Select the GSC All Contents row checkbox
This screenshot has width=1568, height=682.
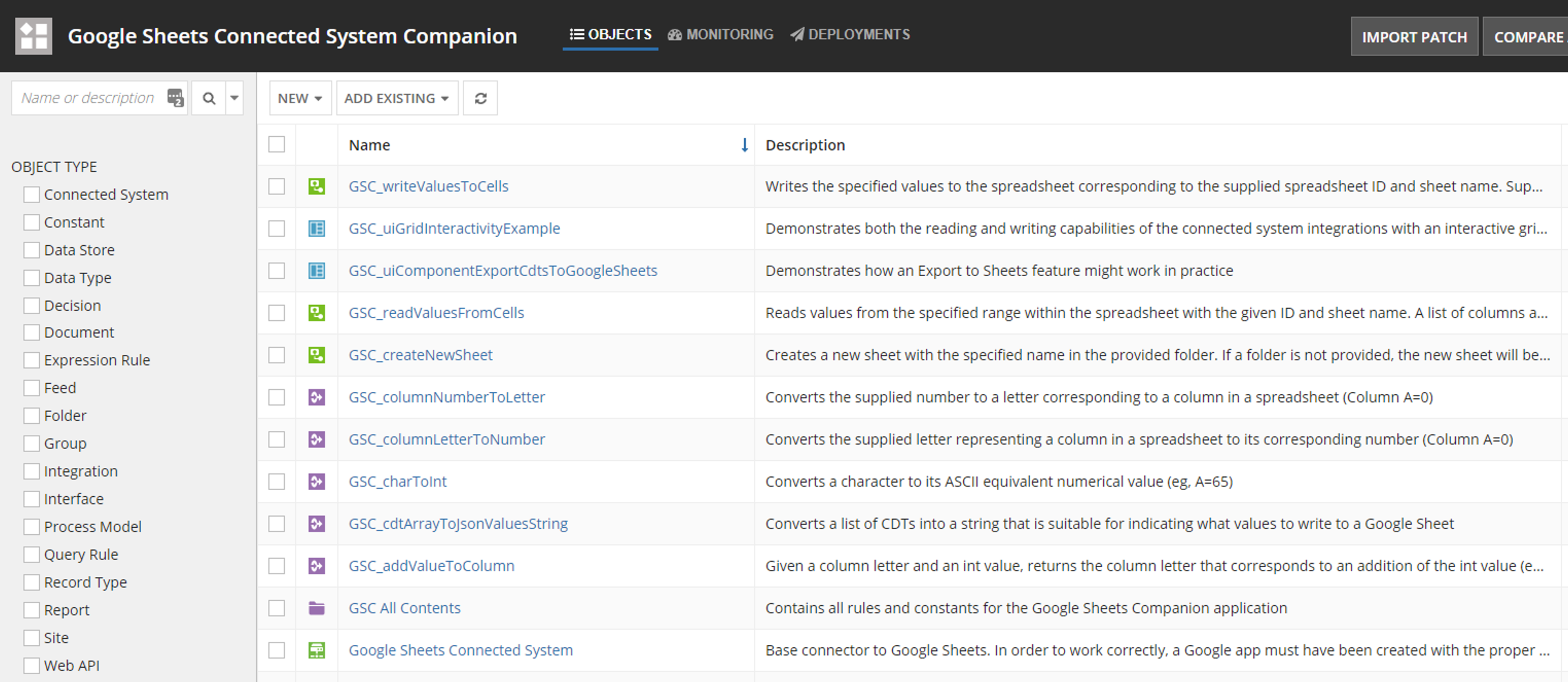coord(276,608)
